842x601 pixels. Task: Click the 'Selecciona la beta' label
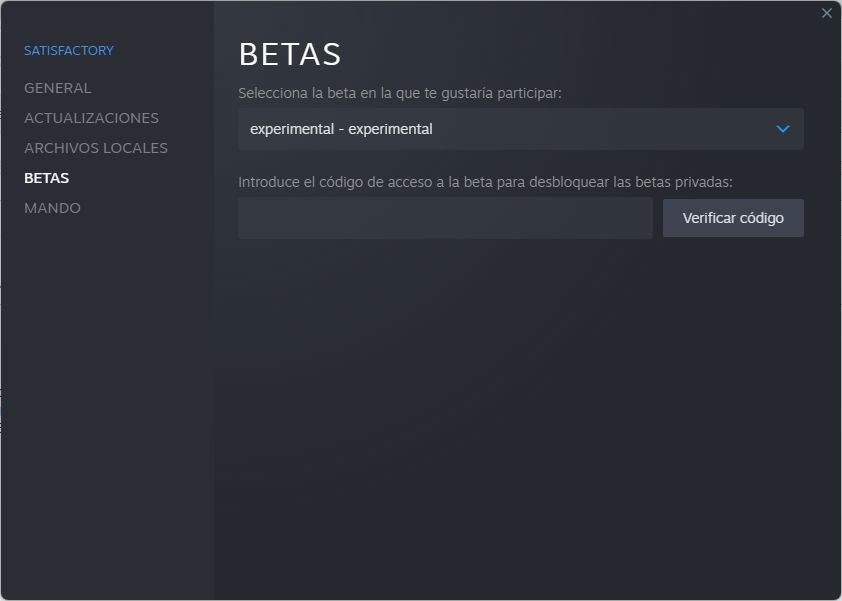[x=400, y=93]
